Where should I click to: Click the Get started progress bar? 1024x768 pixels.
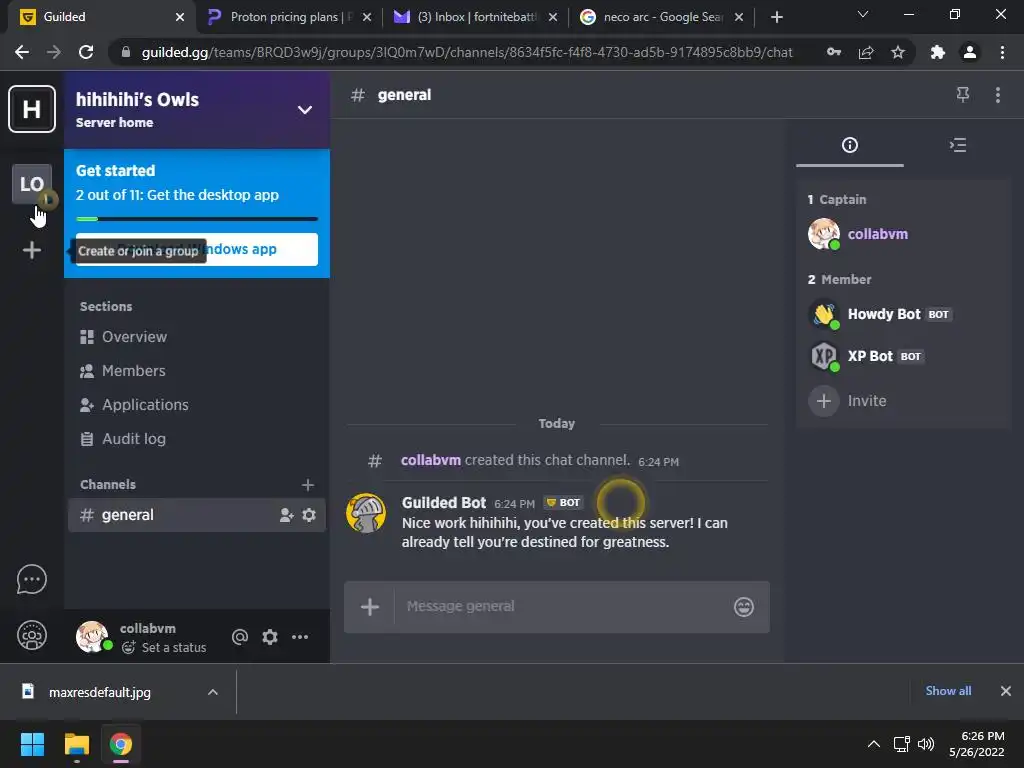(197, 219)
